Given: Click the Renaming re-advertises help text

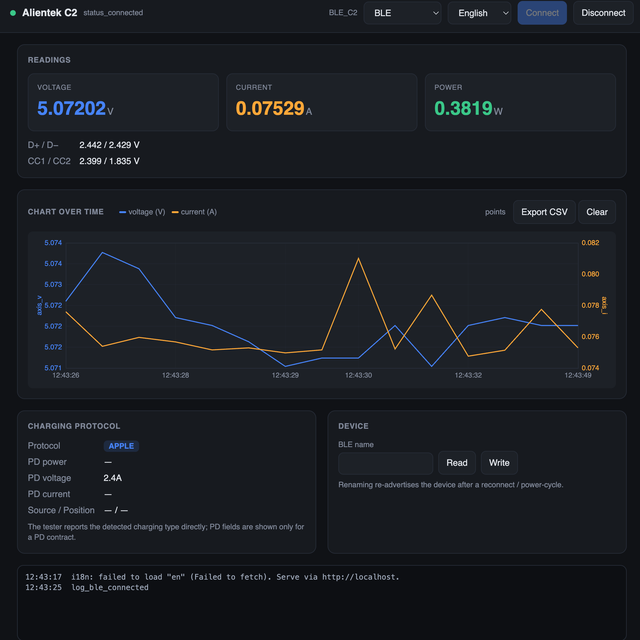Looking at the screenshot, I should (x=451, y=485).
